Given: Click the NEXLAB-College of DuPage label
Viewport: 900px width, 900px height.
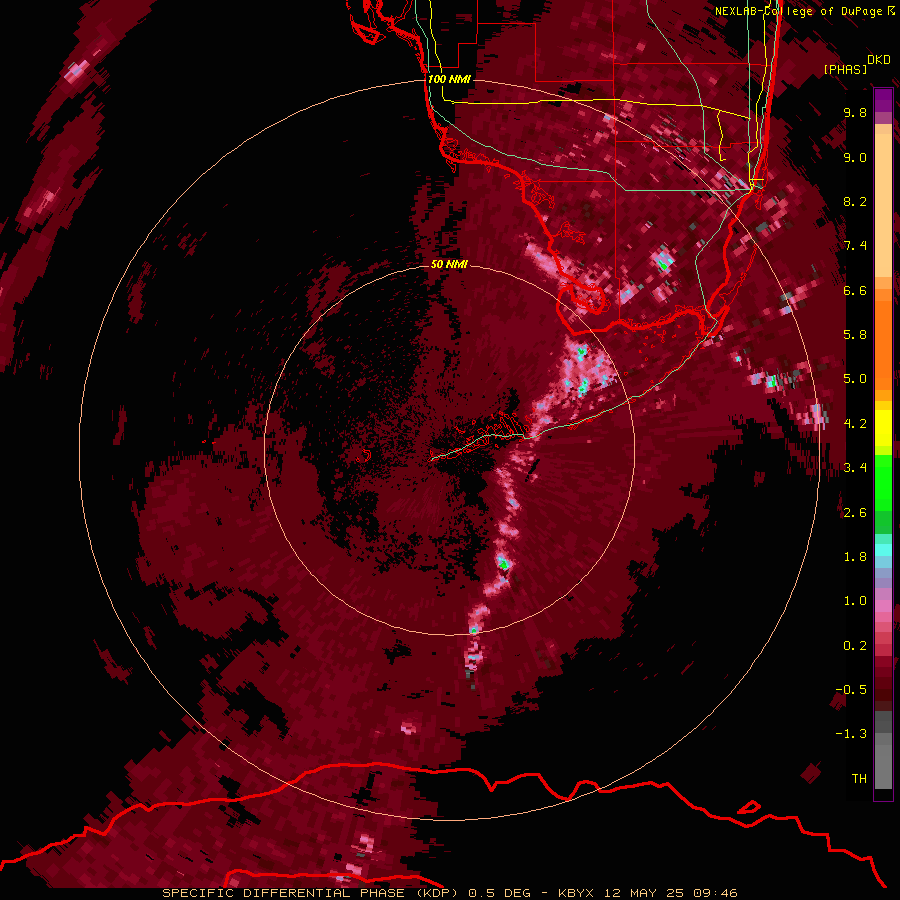Looking at the screenshot, I should (798, 11).
